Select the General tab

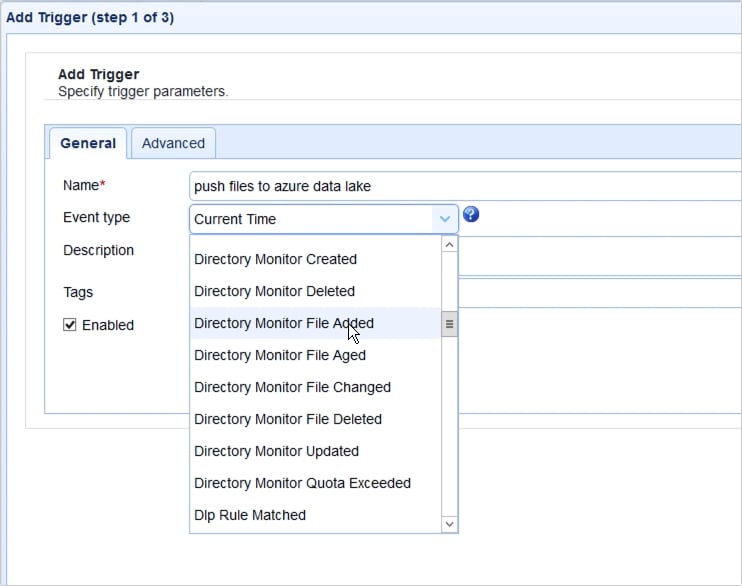pos(88,143)
